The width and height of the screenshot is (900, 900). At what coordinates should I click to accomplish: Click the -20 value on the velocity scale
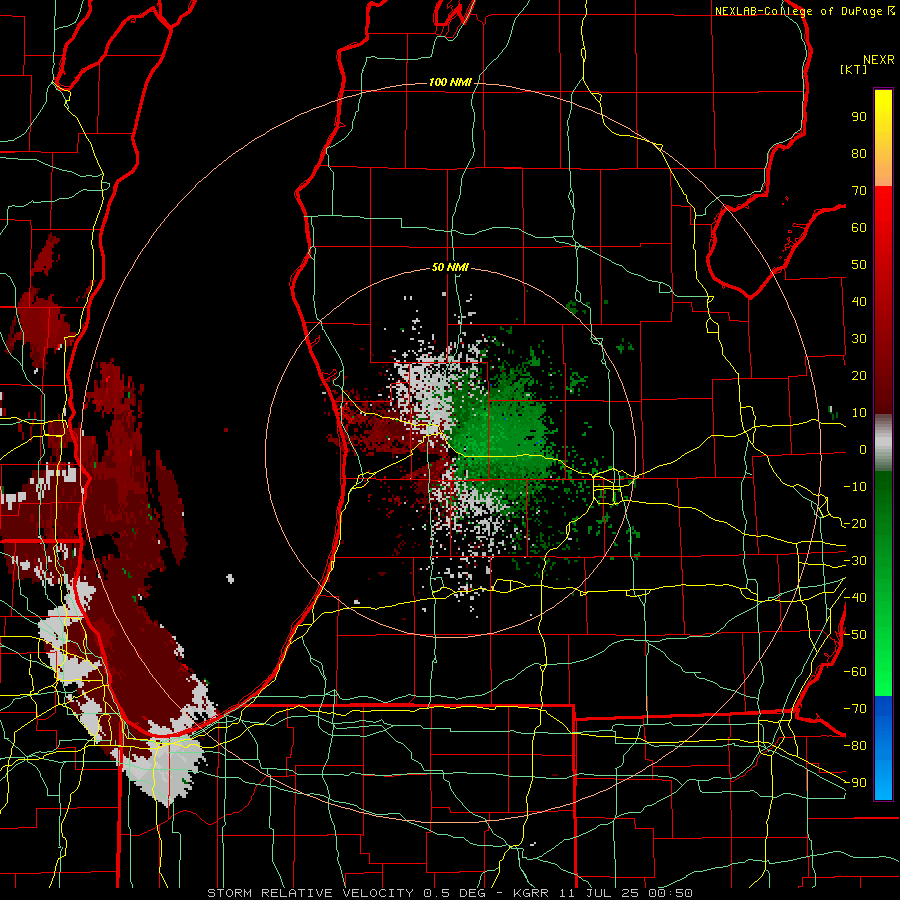click(x=855, y=524)
